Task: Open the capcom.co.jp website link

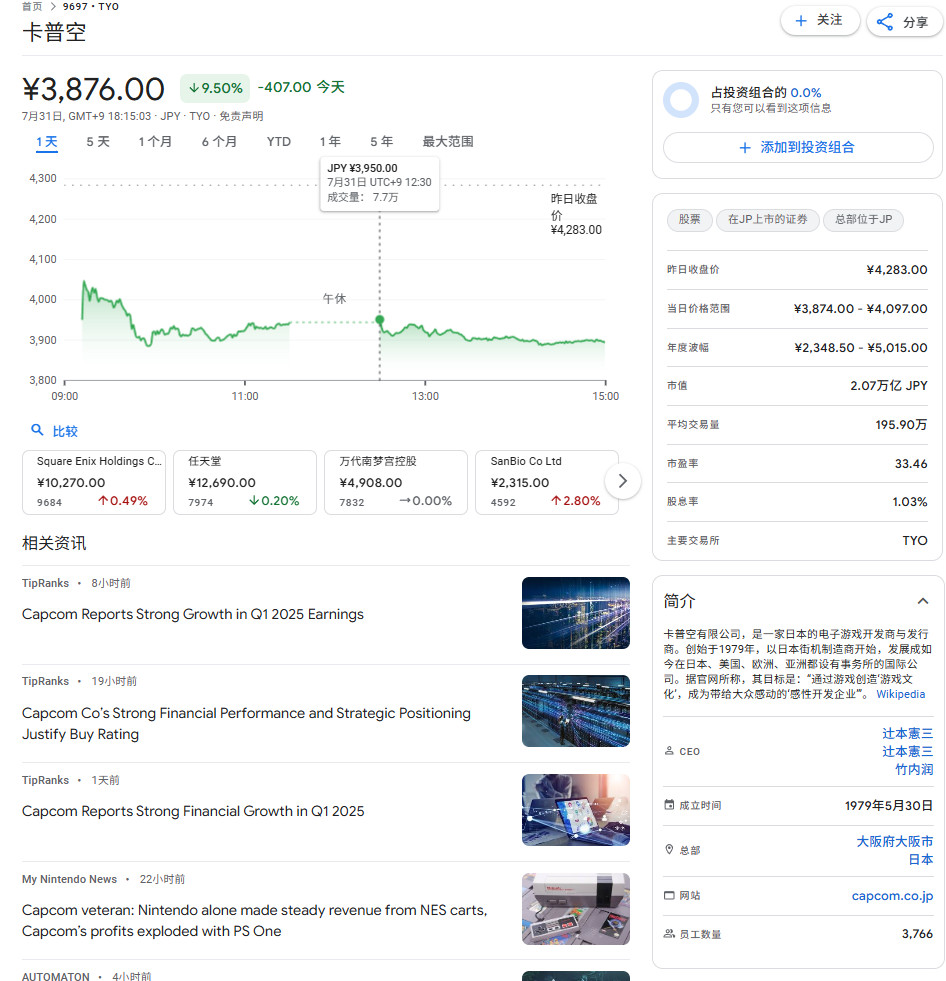Action: [892, 896]
